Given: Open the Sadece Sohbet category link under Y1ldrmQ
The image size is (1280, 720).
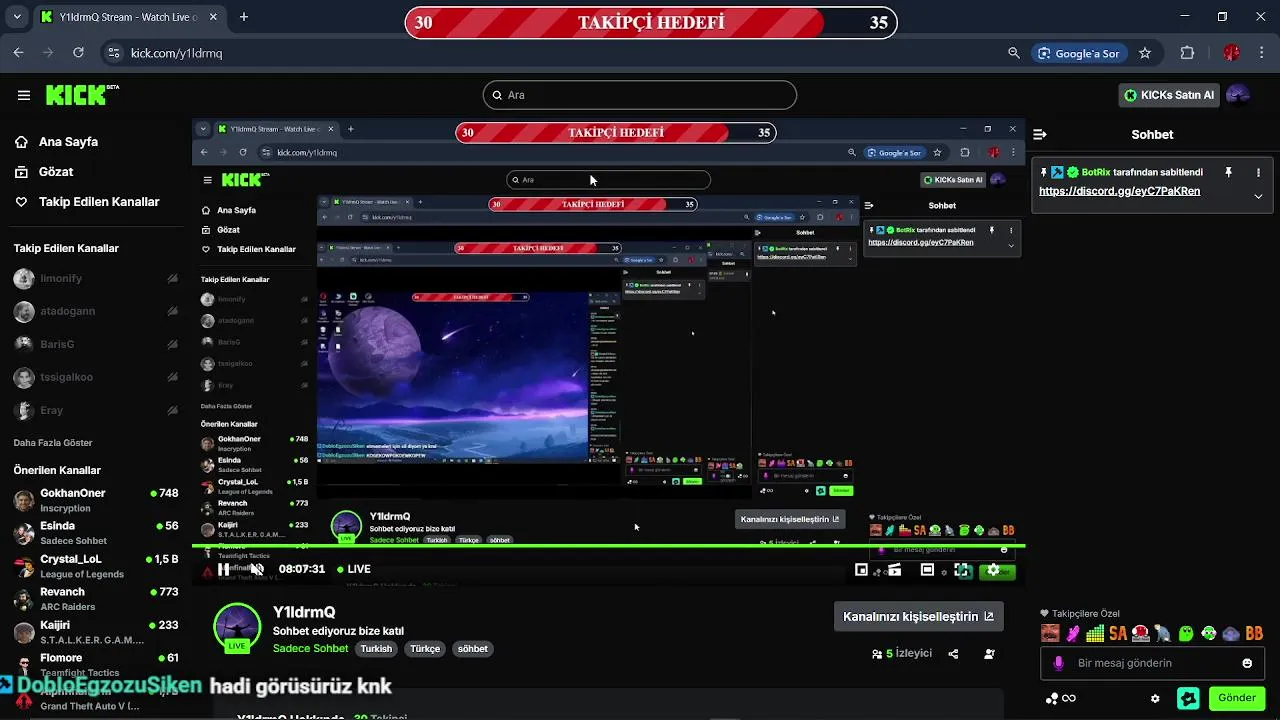Looking at the screenshot, I should coord(310,649).
